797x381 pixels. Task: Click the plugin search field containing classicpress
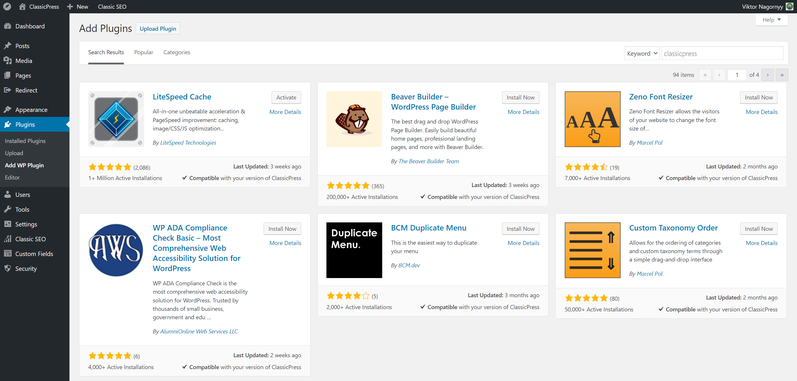(722, 53)
